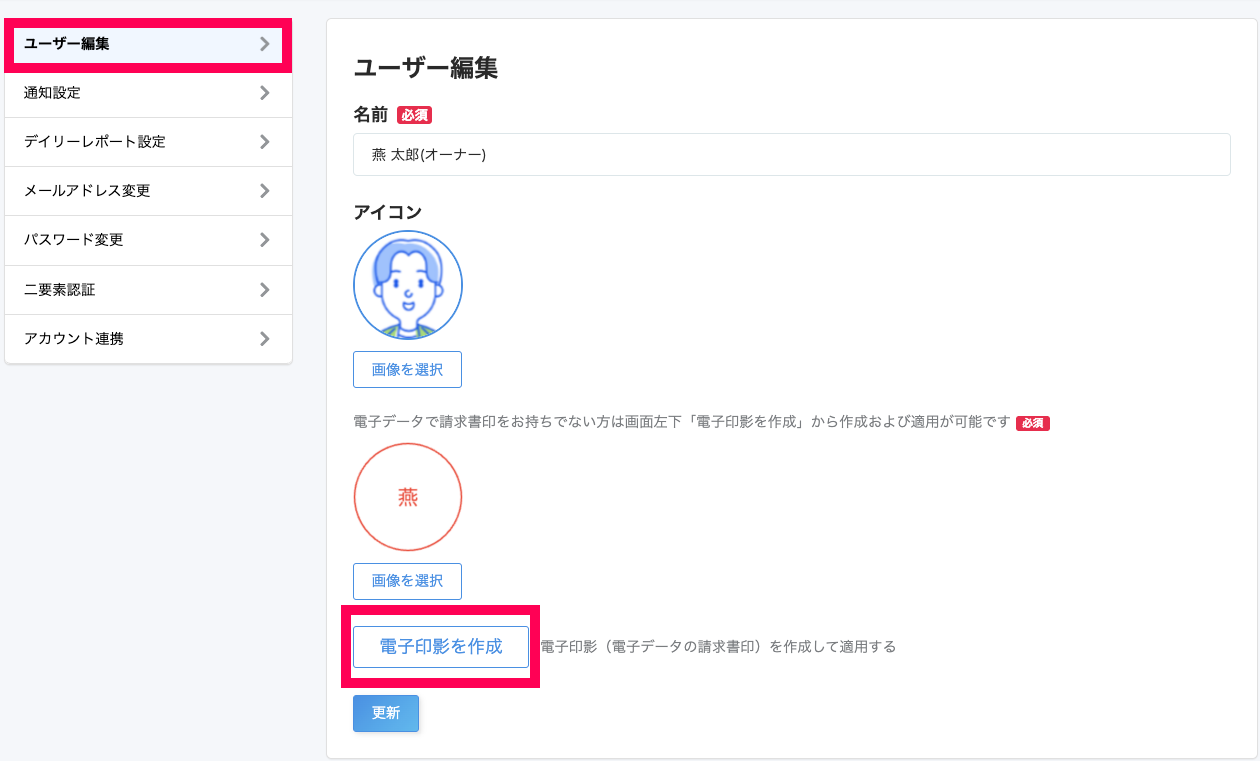The width and height of the screenshot is (1260, 761).
Task: Select メールアドレス変更 menu item
Action: click(x=148, y=191)
